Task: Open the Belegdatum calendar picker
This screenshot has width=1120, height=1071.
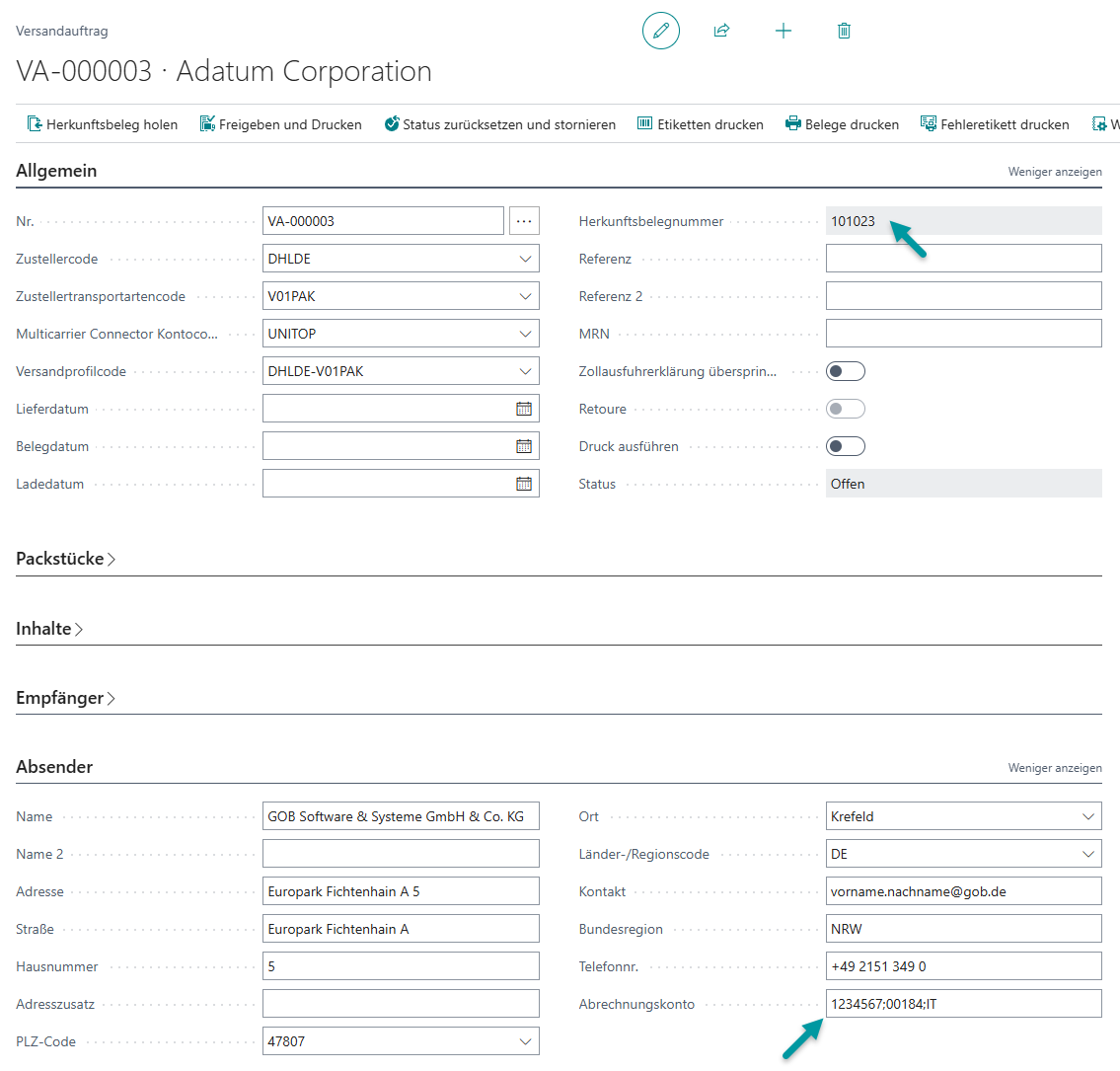Action: coord(524,446)
